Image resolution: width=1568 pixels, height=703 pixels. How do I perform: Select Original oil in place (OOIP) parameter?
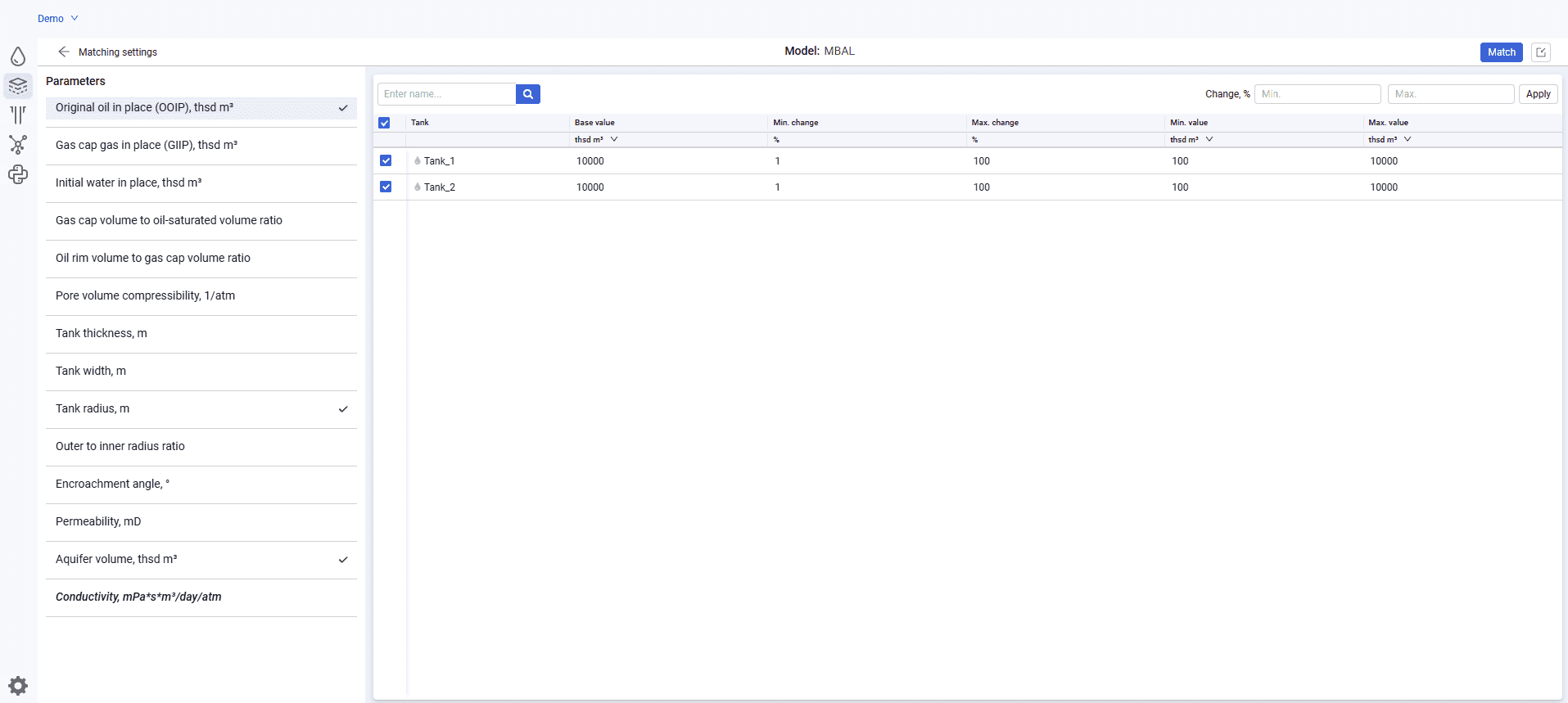tap(201, 108)
